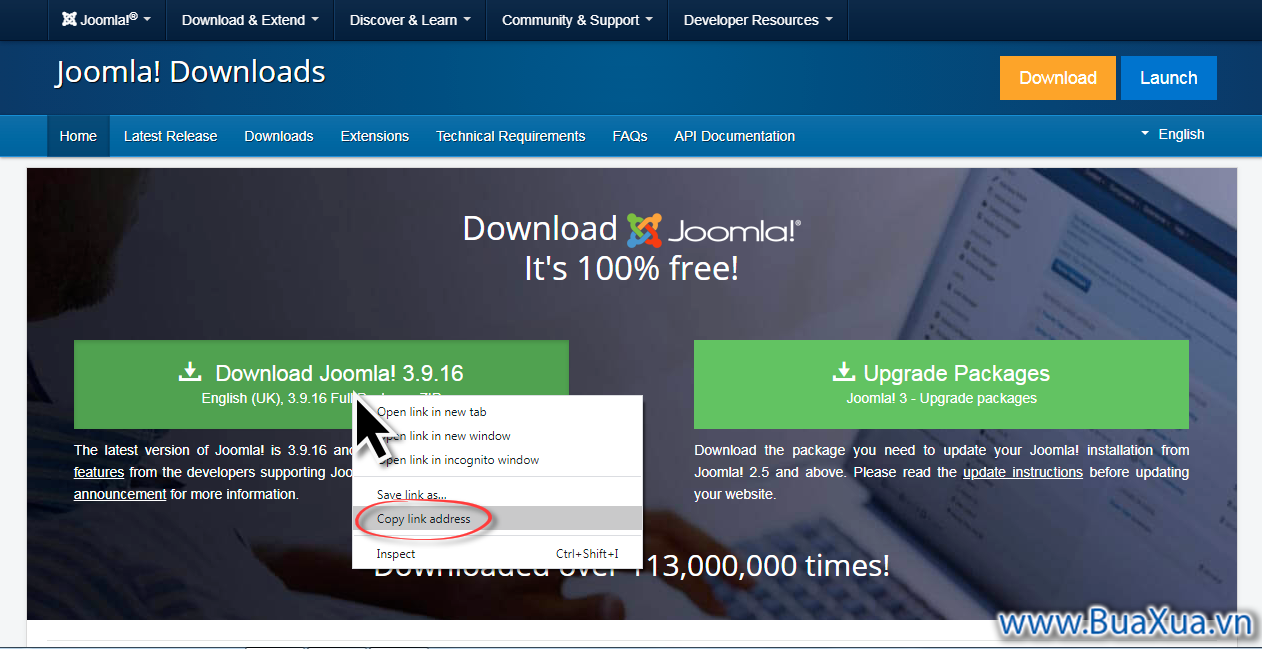Open the announcement link
Screen dimensions: 1262x649
[x=120, y=494]
